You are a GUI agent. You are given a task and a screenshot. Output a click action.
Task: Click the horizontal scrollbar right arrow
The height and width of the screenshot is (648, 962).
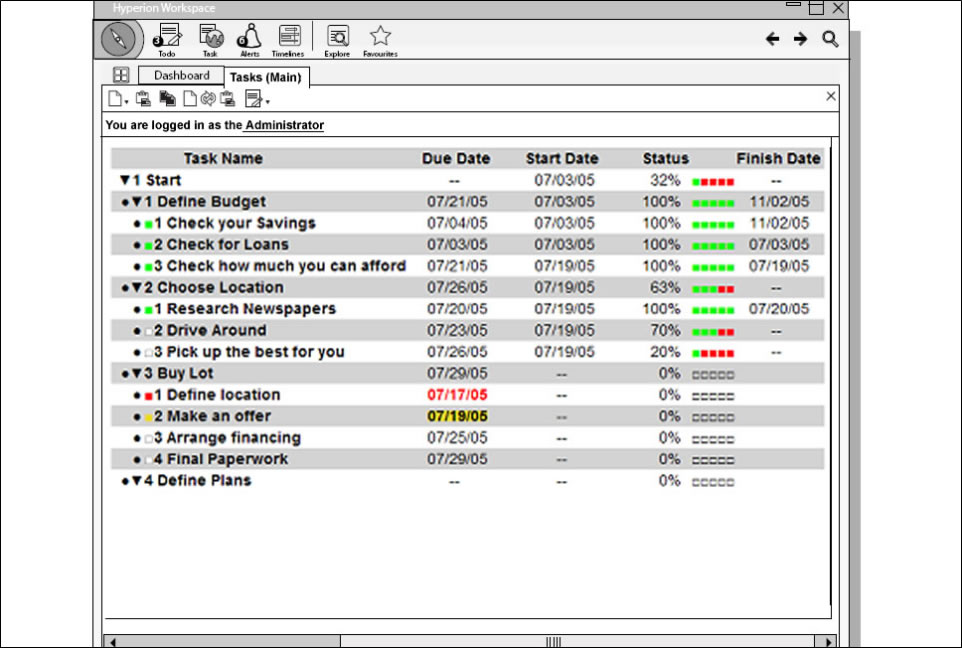click(829, 642)
